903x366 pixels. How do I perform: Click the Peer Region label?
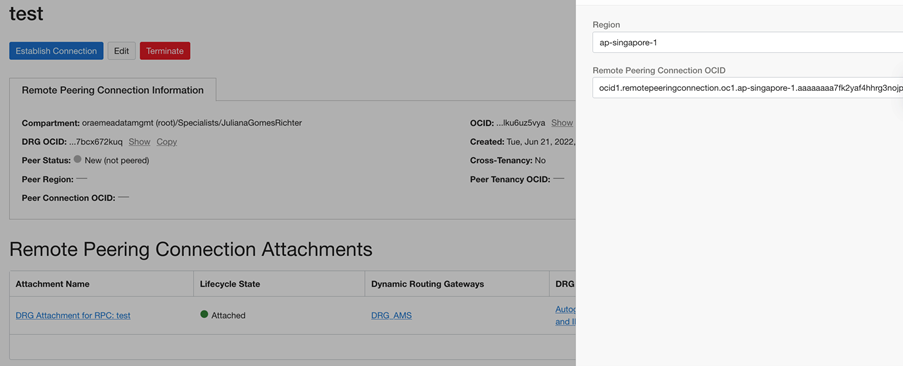tap(48, 180)
